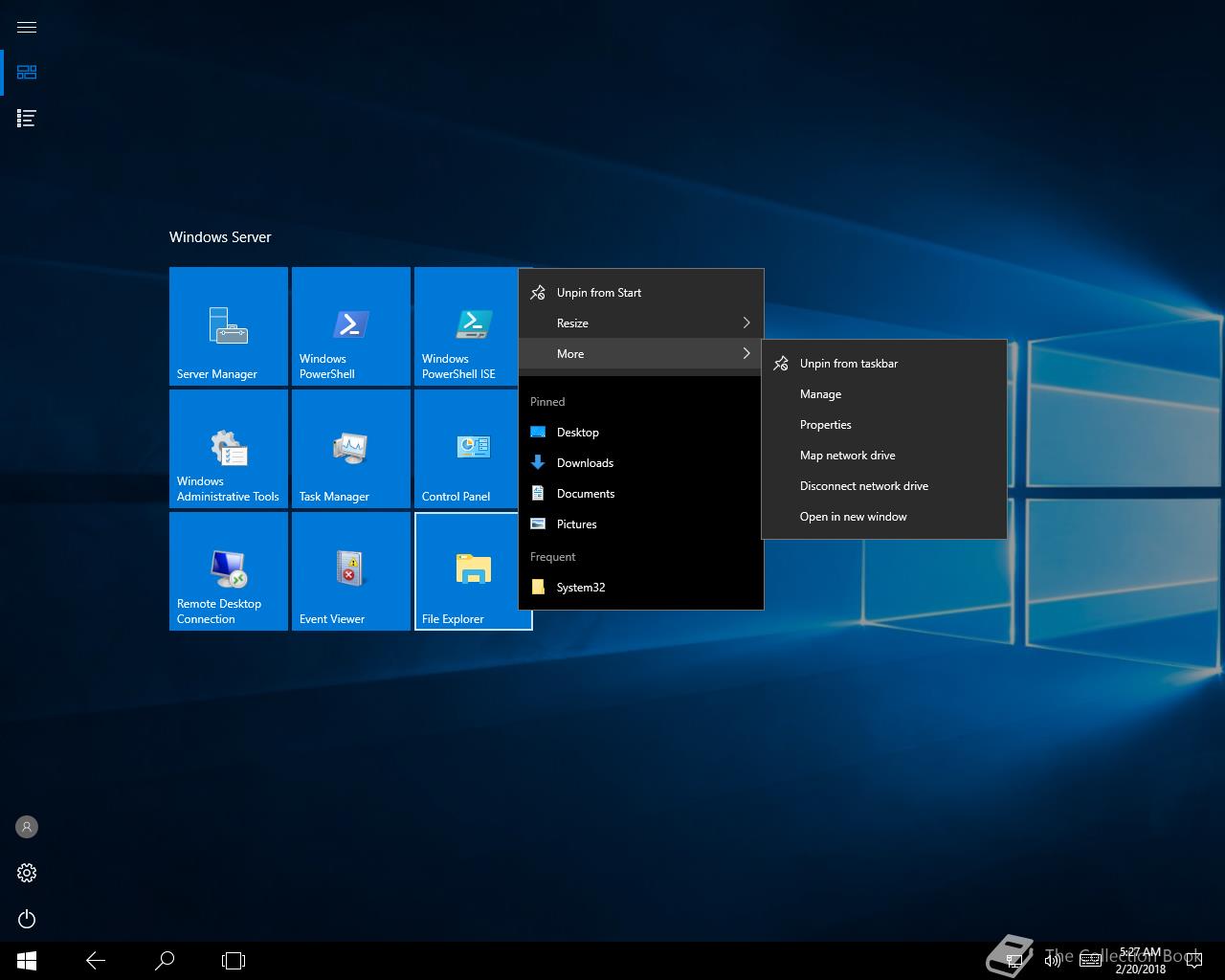
Task: Click the clock showing 5:27 AM
Action: (1140, 961)
